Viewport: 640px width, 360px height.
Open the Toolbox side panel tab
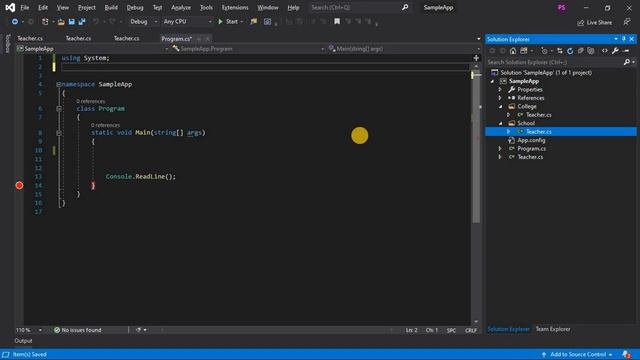coord(7,43)
